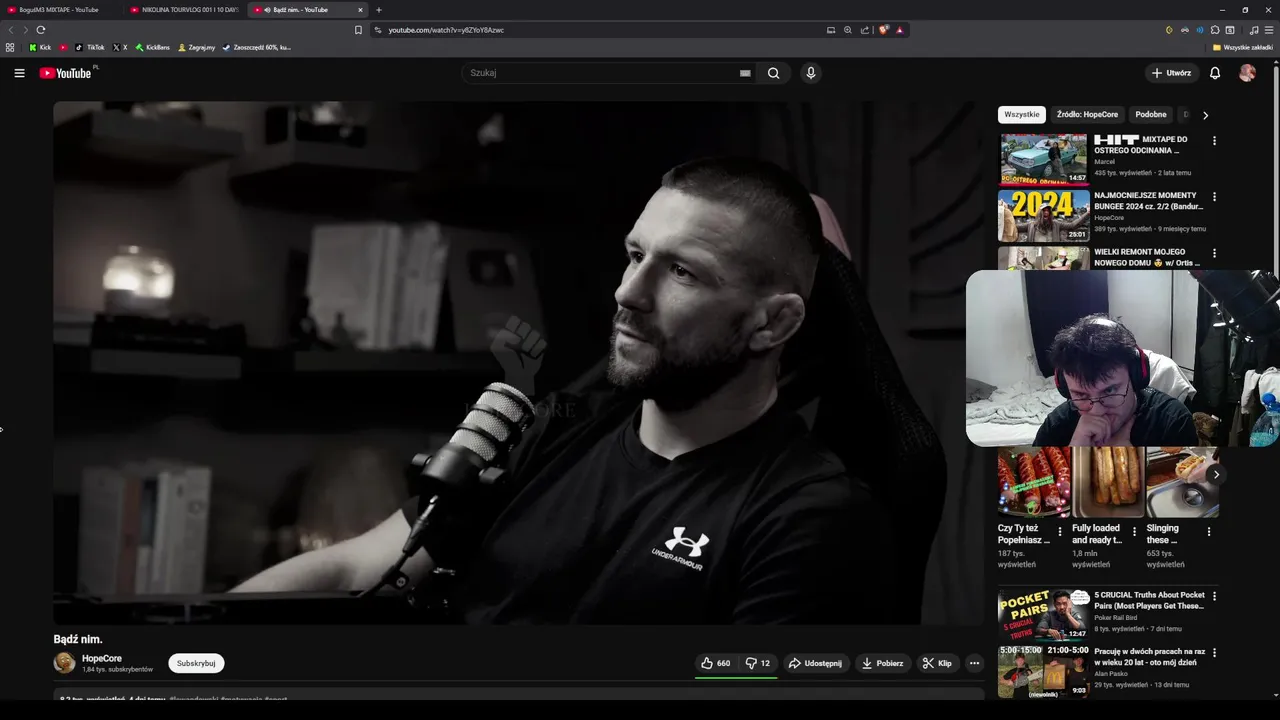Open the TikTok bookmark
This screenshot has width=1280, height=720.
tap(90, 47)
